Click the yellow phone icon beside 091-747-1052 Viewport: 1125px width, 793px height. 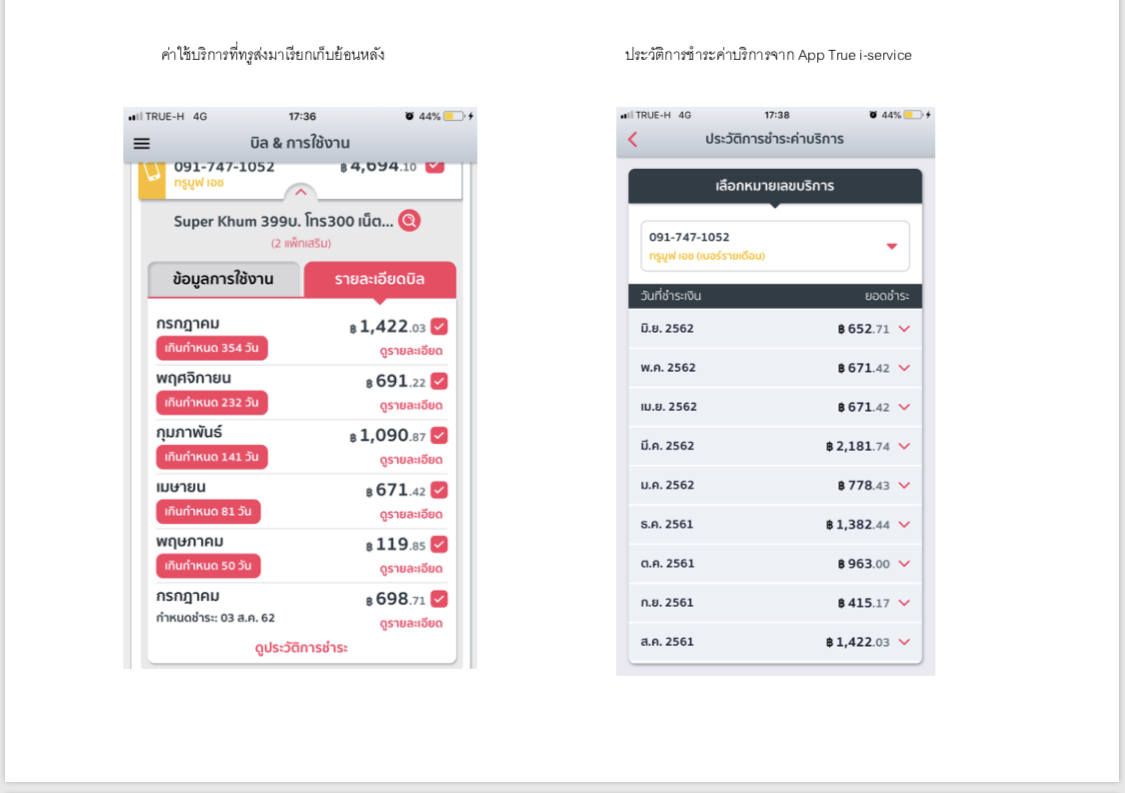click(x=152, y=174)
